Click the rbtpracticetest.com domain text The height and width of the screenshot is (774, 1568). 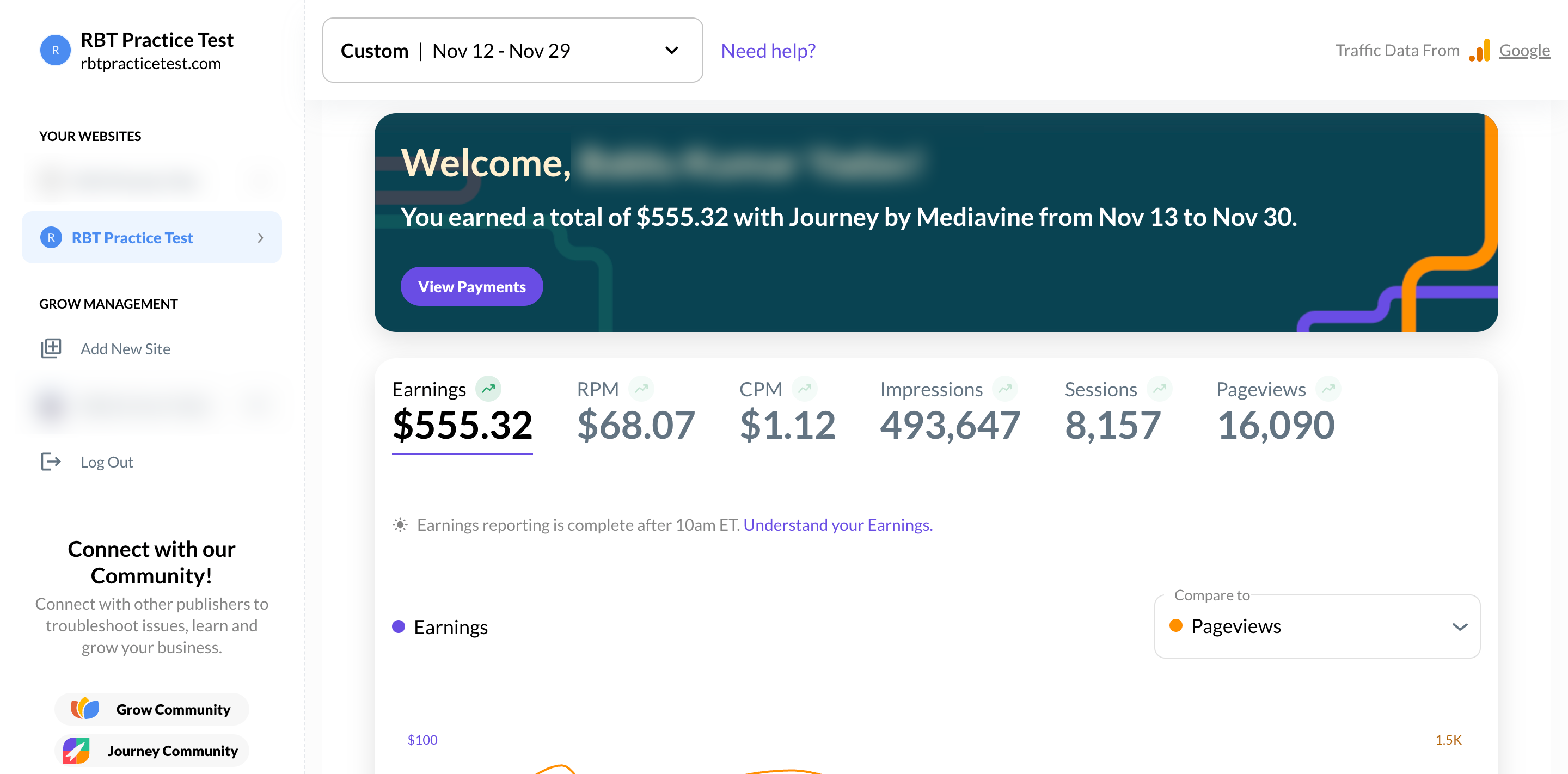[151, 64]
